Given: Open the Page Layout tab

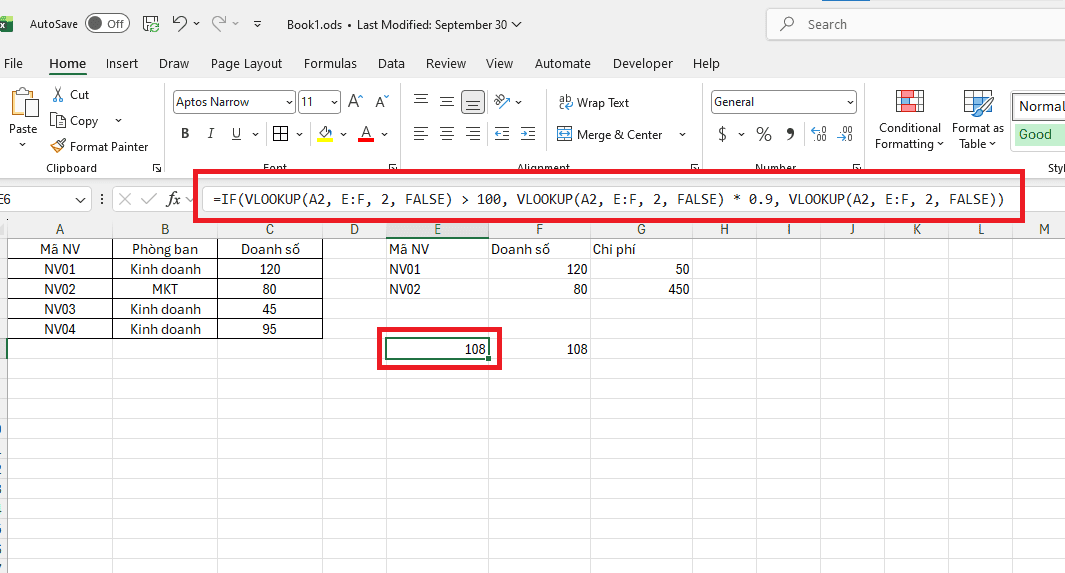Looking at the screenshot, I should click(x=246, y=63).
